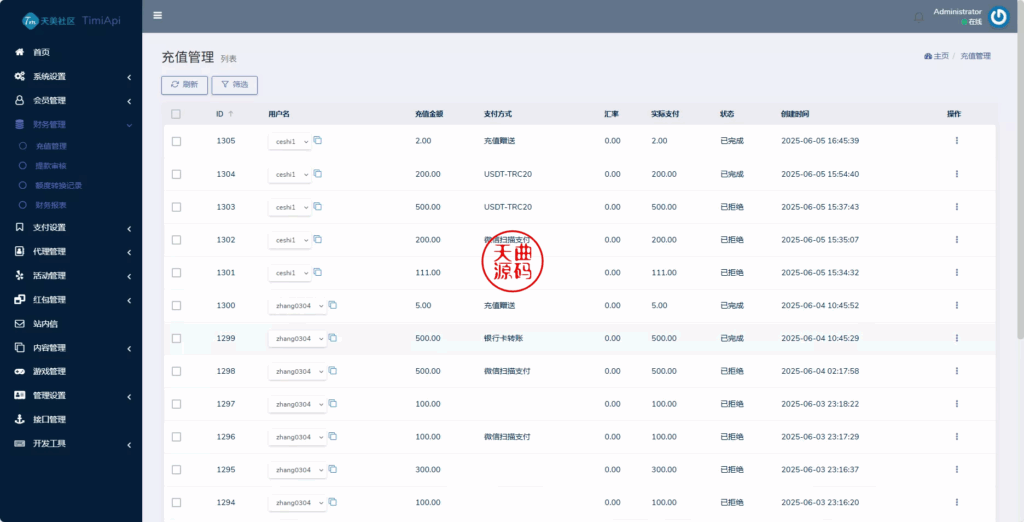Copy username icon in row 1301
The height and width of the screenshot is (522, 1024).
pos(317,272)
